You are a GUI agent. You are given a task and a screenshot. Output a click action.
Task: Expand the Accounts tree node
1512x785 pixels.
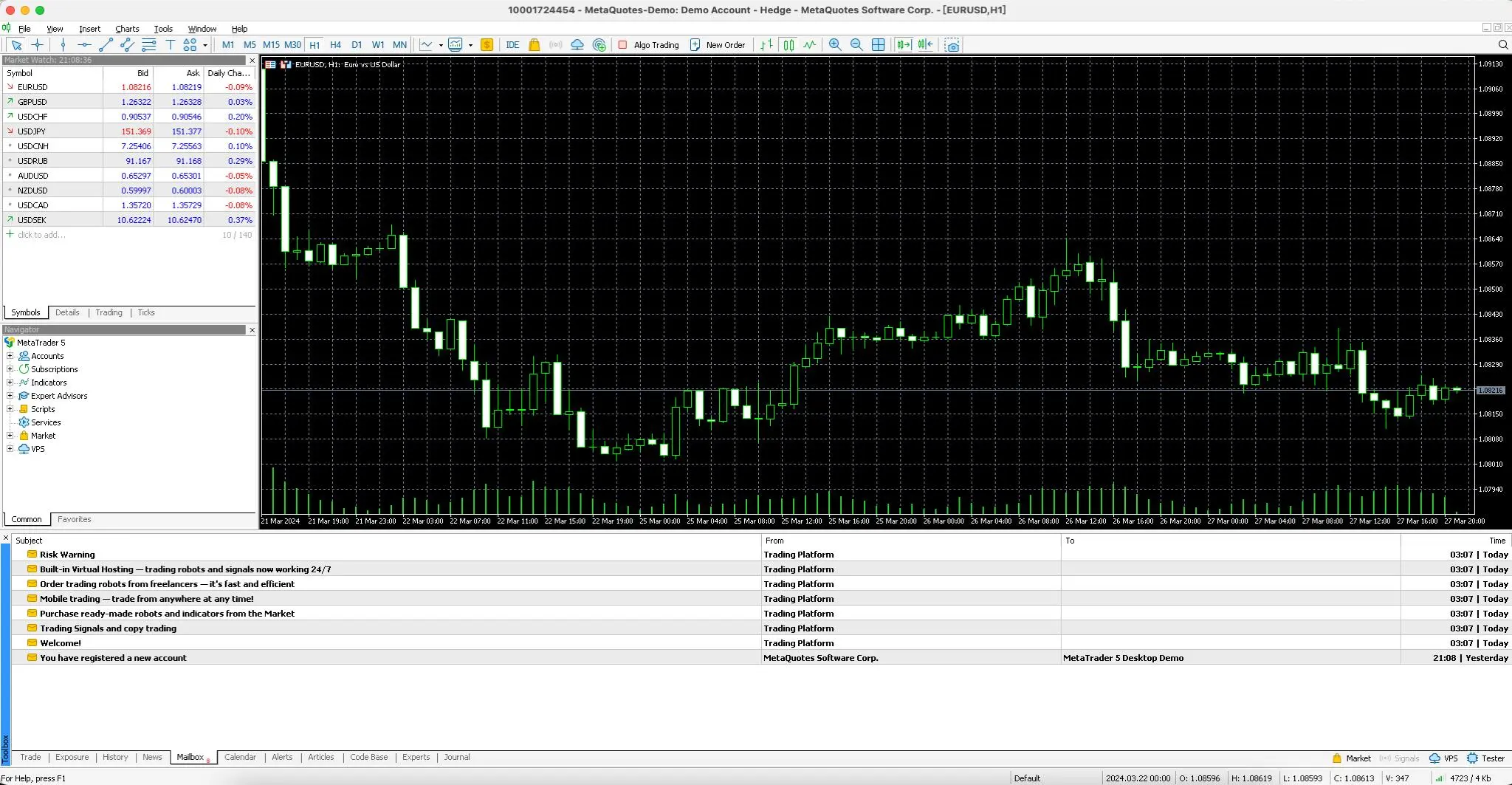(x=10, y=356)
